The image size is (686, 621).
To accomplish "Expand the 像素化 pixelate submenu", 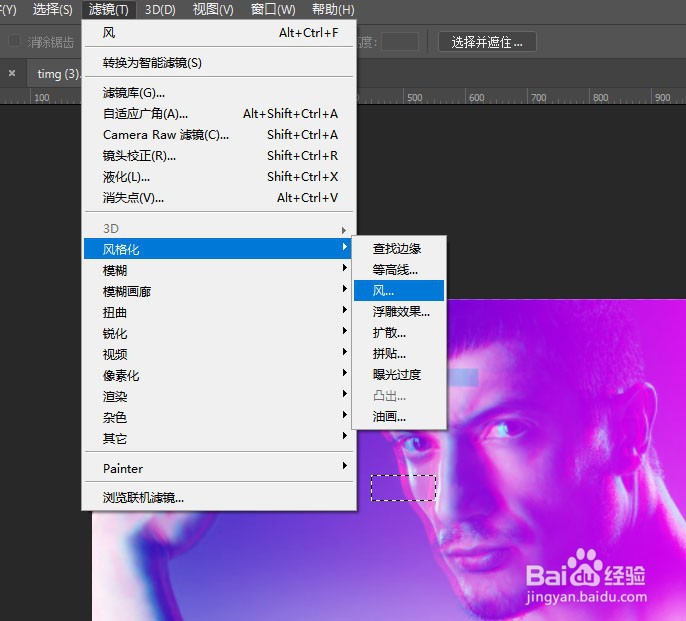I will pyautogui.click(x=219, y=375).
